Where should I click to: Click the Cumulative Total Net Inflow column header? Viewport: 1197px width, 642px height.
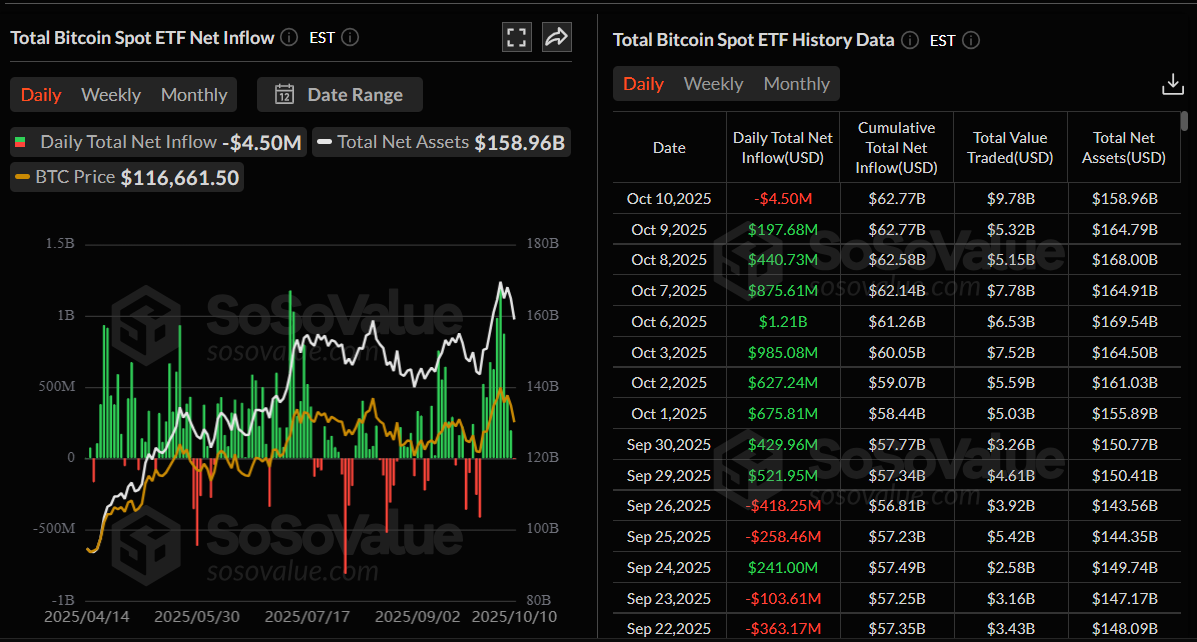click(x=896, y=148)
